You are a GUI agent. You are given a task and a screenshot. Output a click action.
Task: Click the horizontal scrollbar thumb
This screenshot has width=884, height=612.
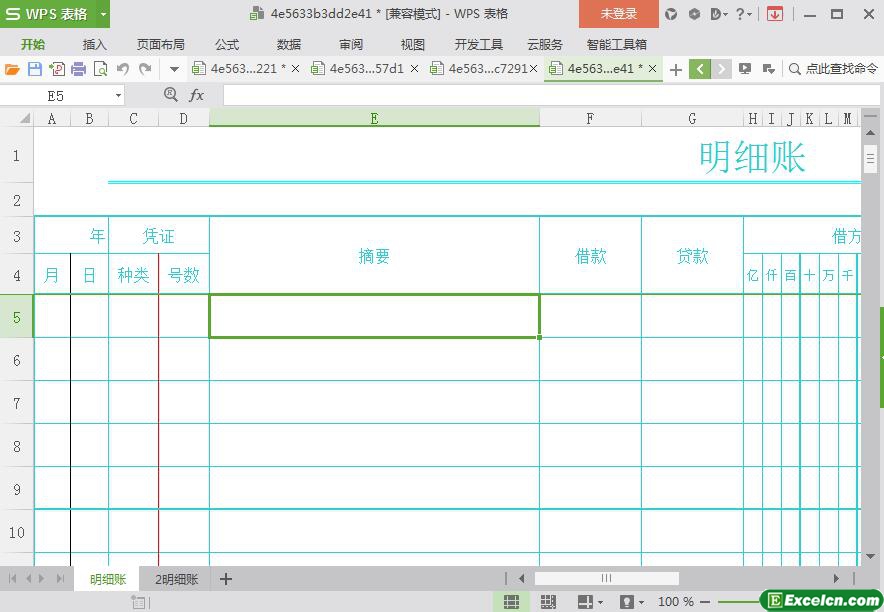click(606, 578)
